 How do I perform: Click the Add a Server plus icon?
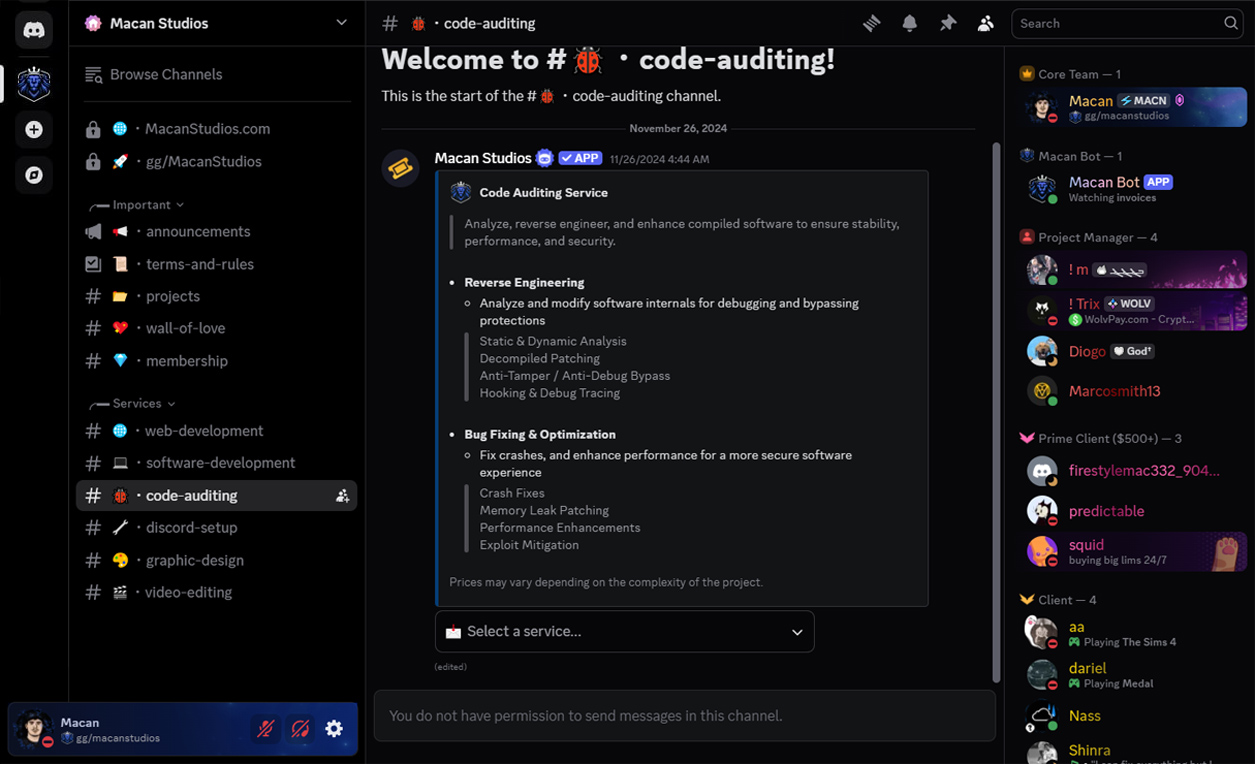tap(34, 130)
